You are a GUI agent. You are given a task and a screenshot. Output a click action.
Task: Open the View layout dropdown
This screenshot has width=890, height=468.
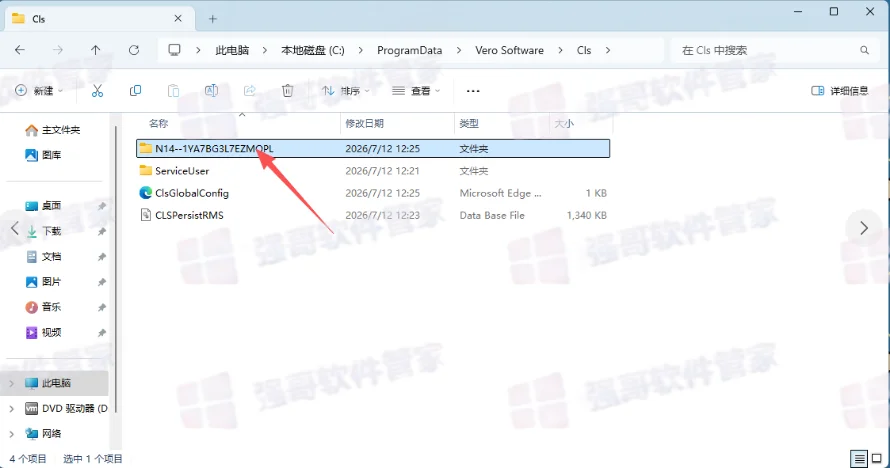pyautogui.click(x=416, y=91)
